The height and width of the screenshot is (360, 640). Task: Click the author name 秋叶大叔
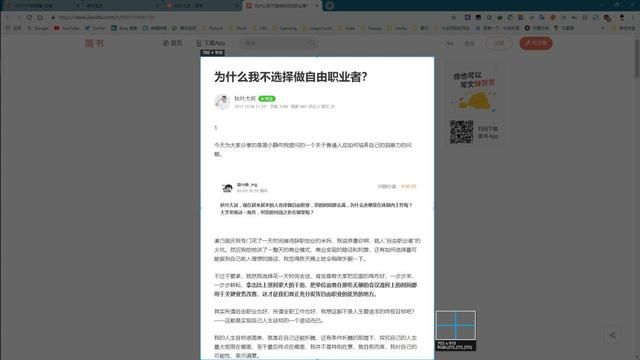click(x=245, y=98)
